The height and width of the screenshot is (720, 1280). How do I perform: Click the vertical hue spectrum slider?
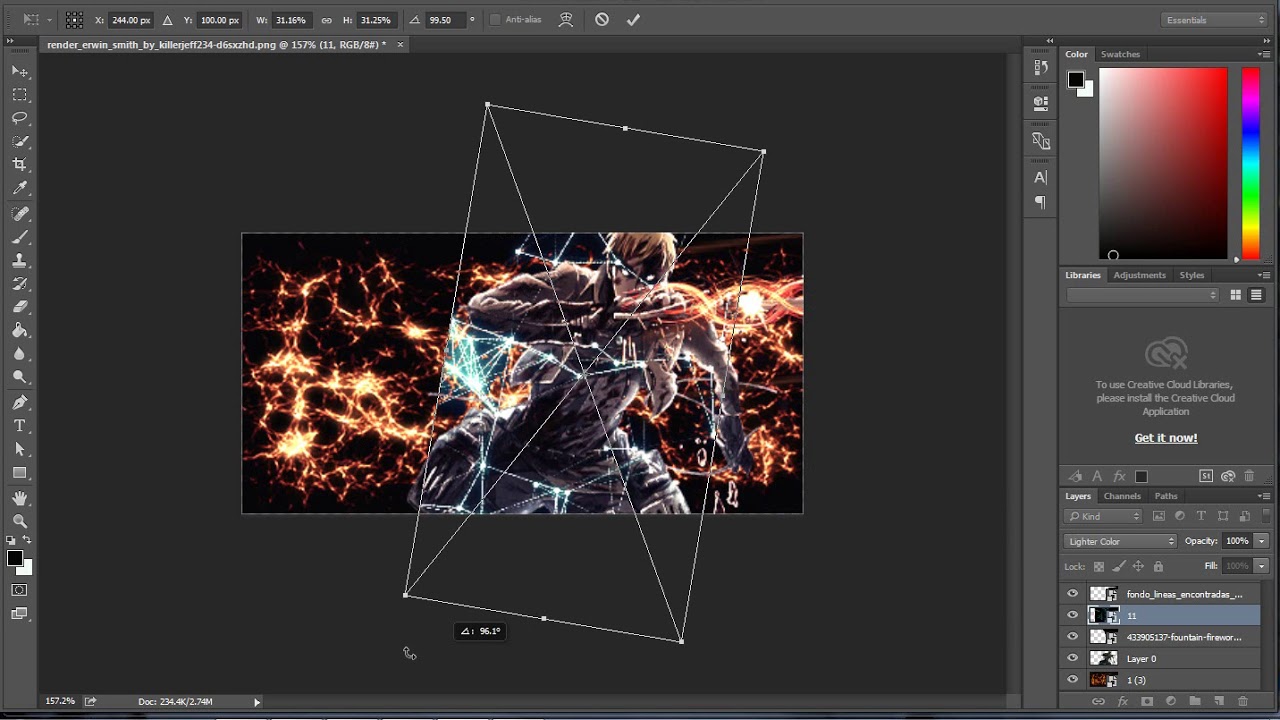1250,163
